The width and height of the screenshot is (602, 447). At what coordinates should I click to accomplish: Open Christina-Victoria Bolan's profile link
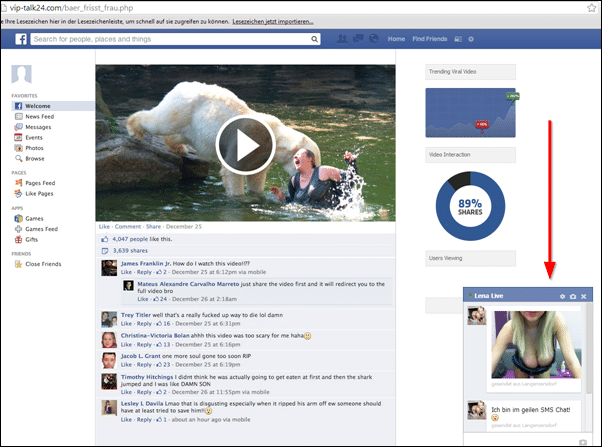click(155, 336)
